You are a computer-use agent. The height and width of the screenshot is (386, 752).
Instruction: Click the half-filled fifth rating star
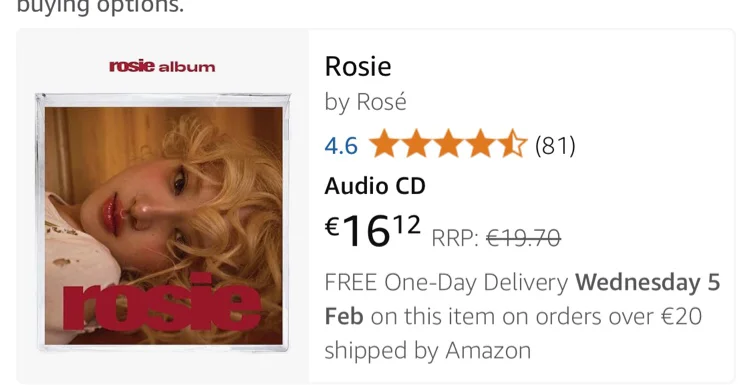(511, 143)
